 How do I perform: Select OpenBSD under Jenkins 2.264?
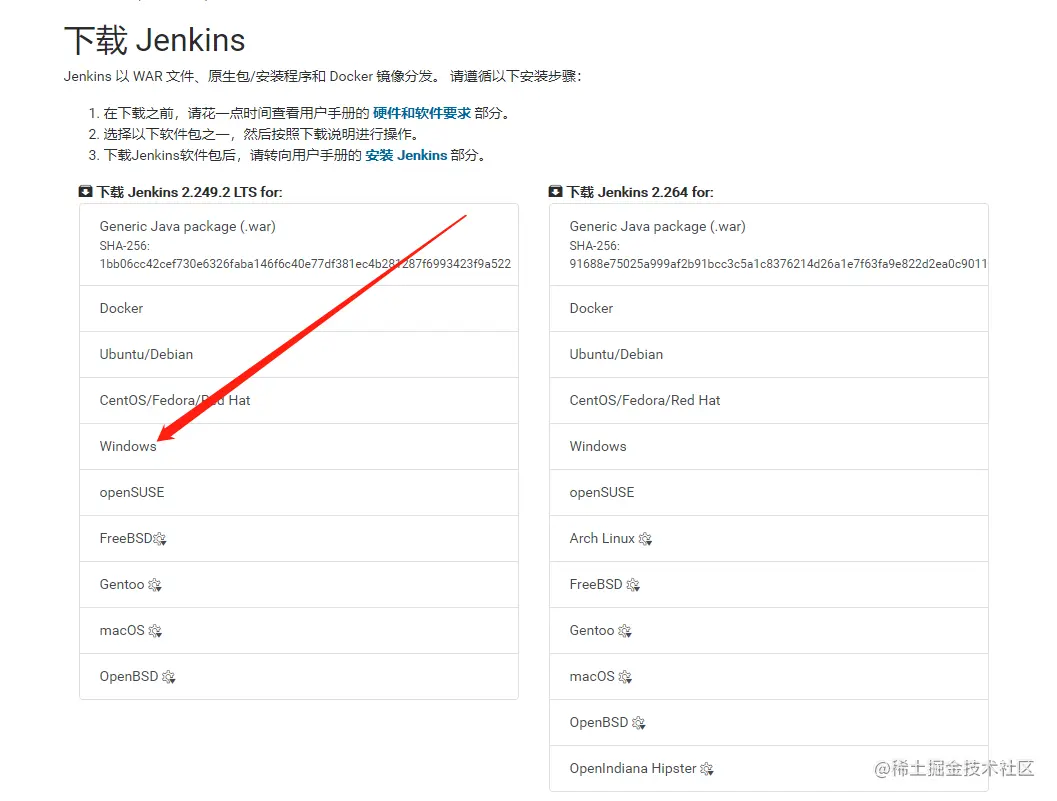768,723
